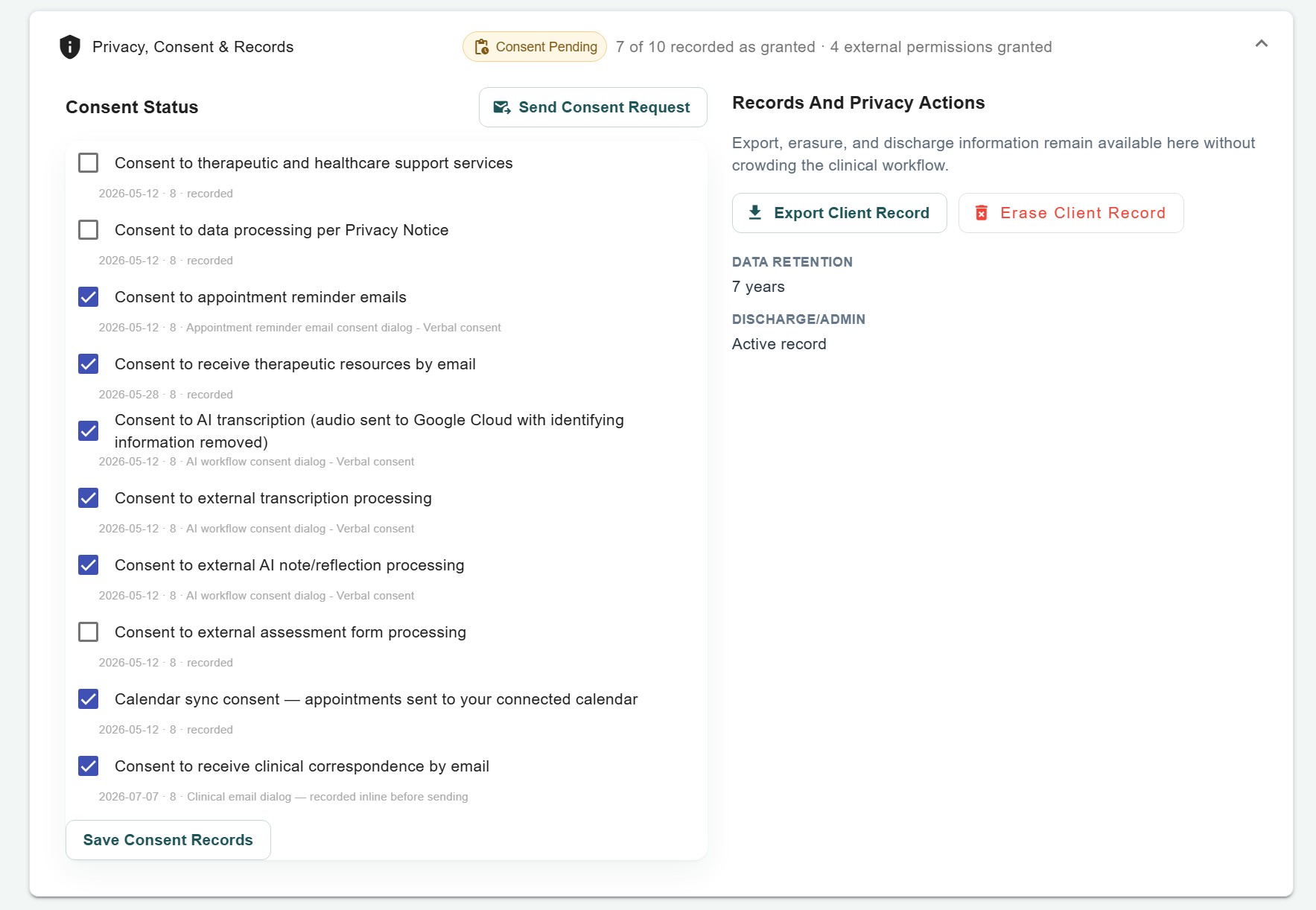This screenshot has width=1316, height=910.
Task: Click 'Appointment reminder email consent dialog - Verbal consent' note
Action: 343,328
